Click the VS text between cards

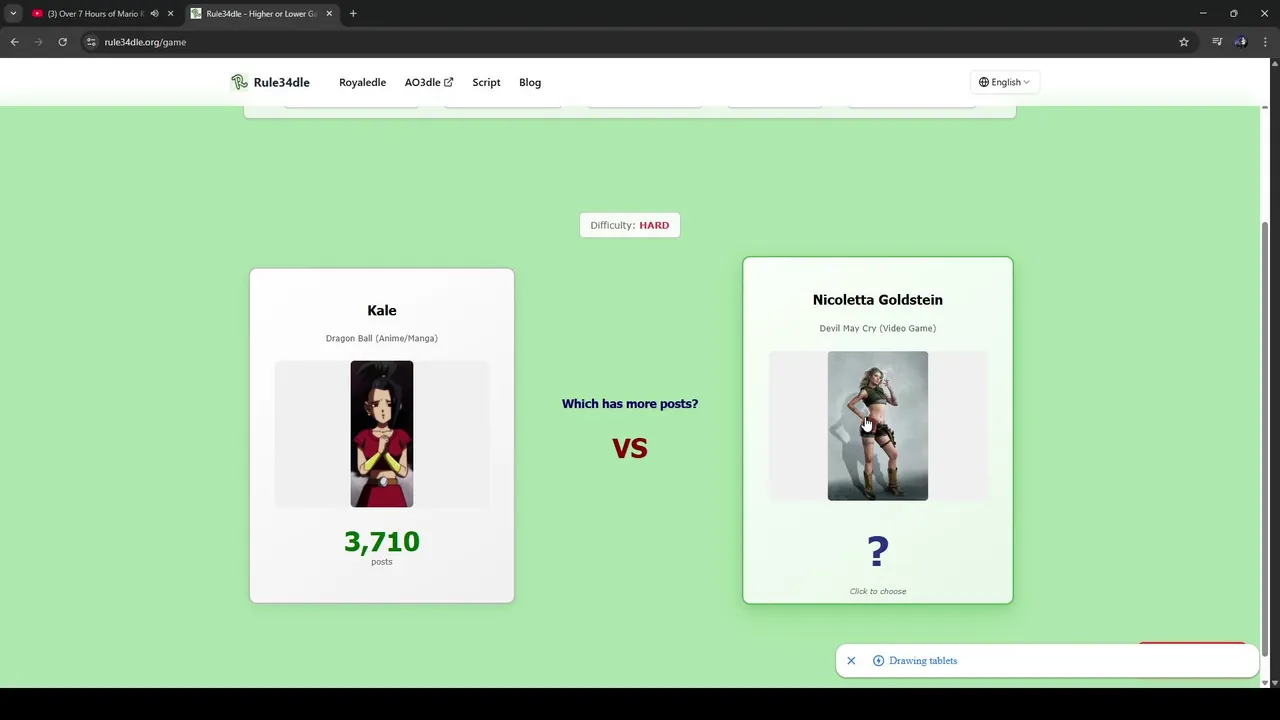point(630,448)
